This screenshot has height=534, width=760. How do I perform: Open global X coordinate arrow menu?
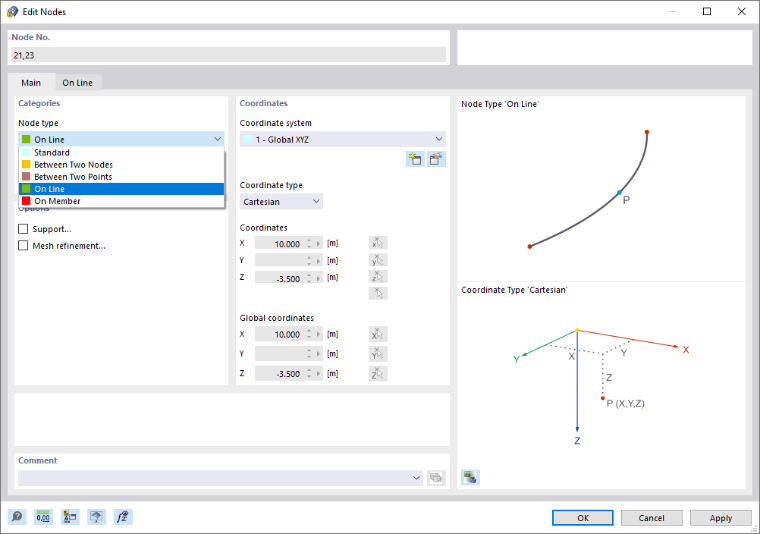coord(318,334)
